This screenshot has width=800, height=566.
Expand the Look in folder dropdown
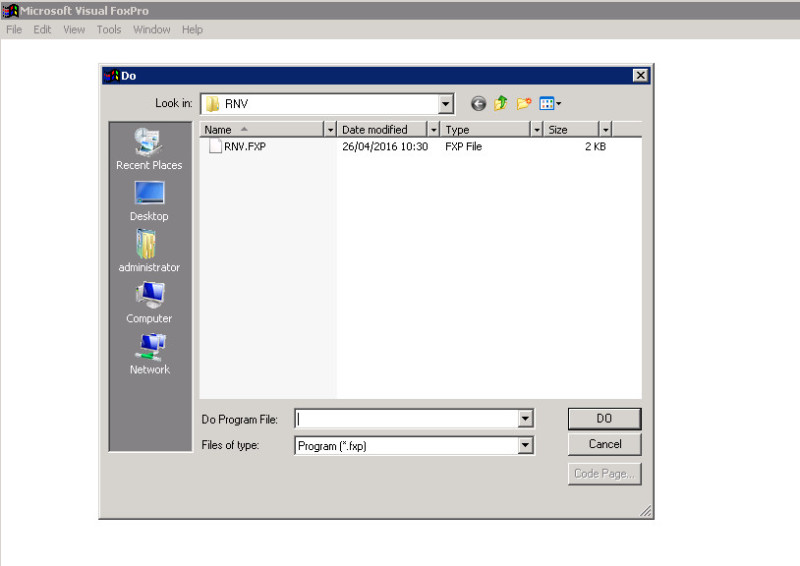click(x=445, y=104)
